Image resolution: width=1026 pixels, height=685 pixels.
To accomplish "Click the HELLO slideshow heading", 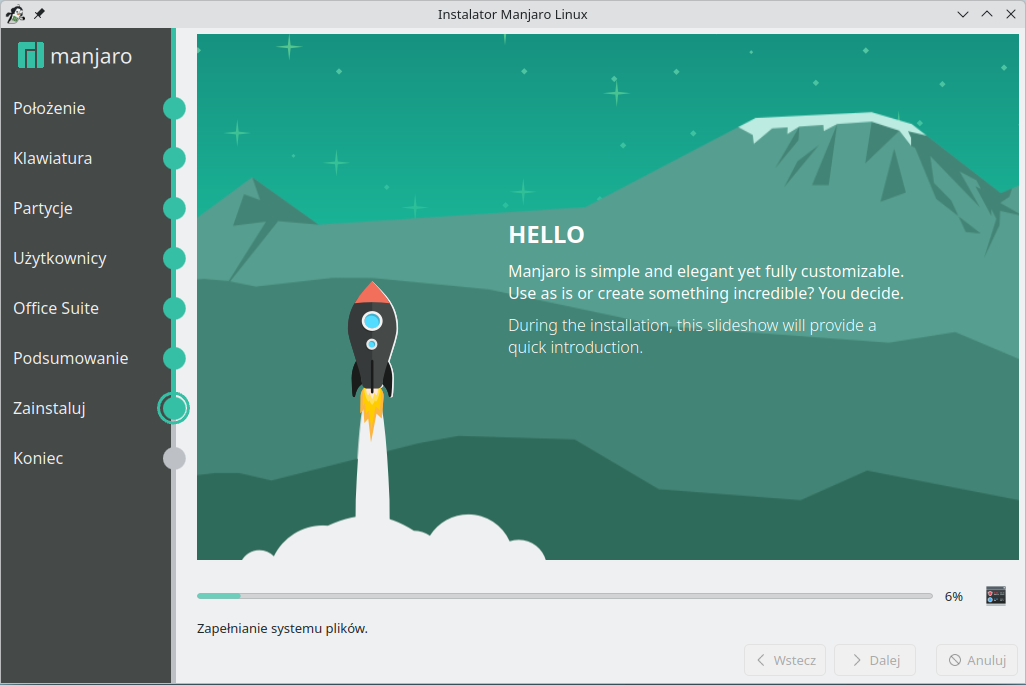I will click(x=546, y=235).
